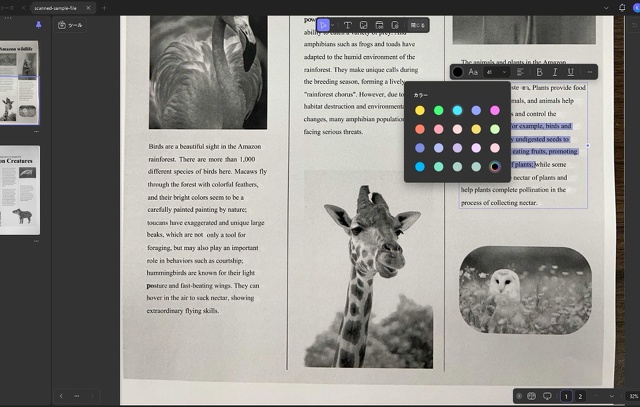
Task: Open a new tab with plus button
Action: coord(103,7)
